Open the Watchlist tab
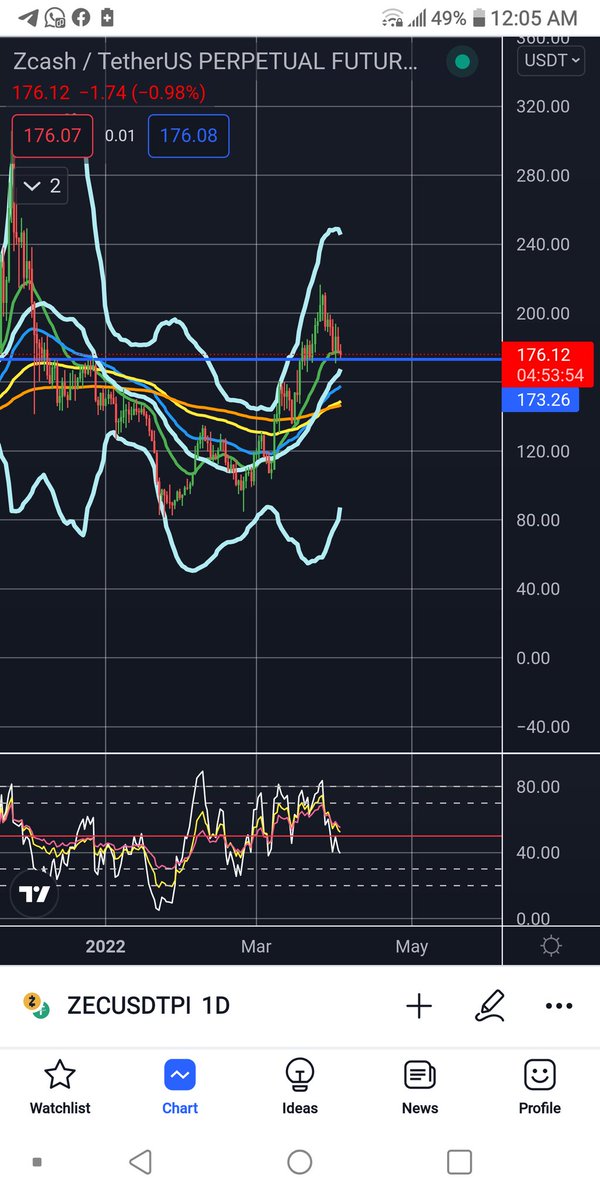 pos(60,1087)
